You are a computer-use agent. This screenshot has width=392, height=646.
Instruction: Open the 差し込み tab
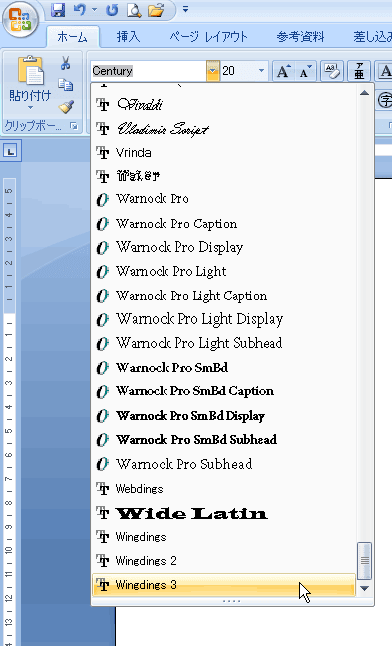coord(372,37)
